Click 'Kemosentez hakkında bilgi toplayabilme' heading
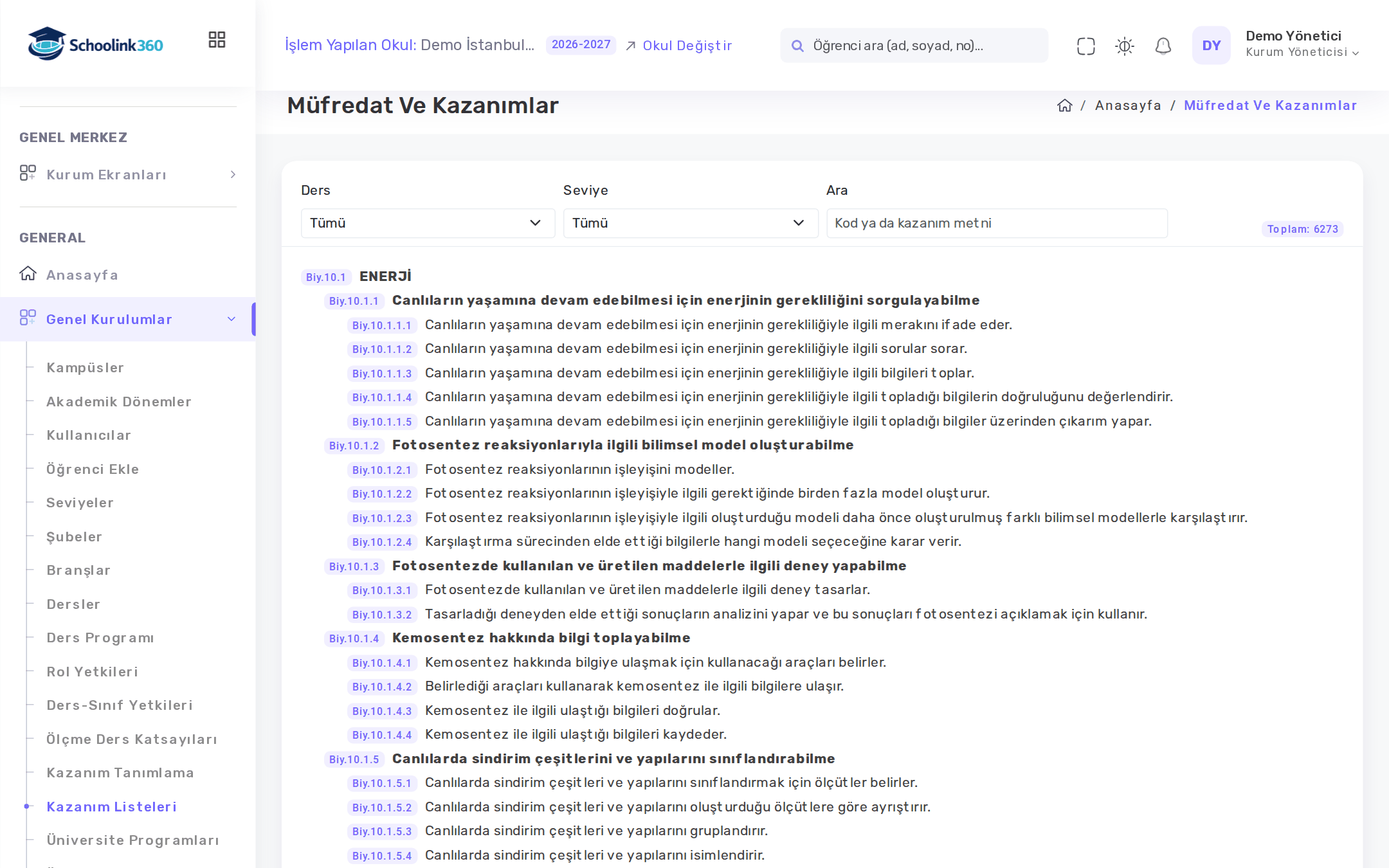The width and height of the screenshot is (1389, 868). pyautogui.click(x=541, y=638)
